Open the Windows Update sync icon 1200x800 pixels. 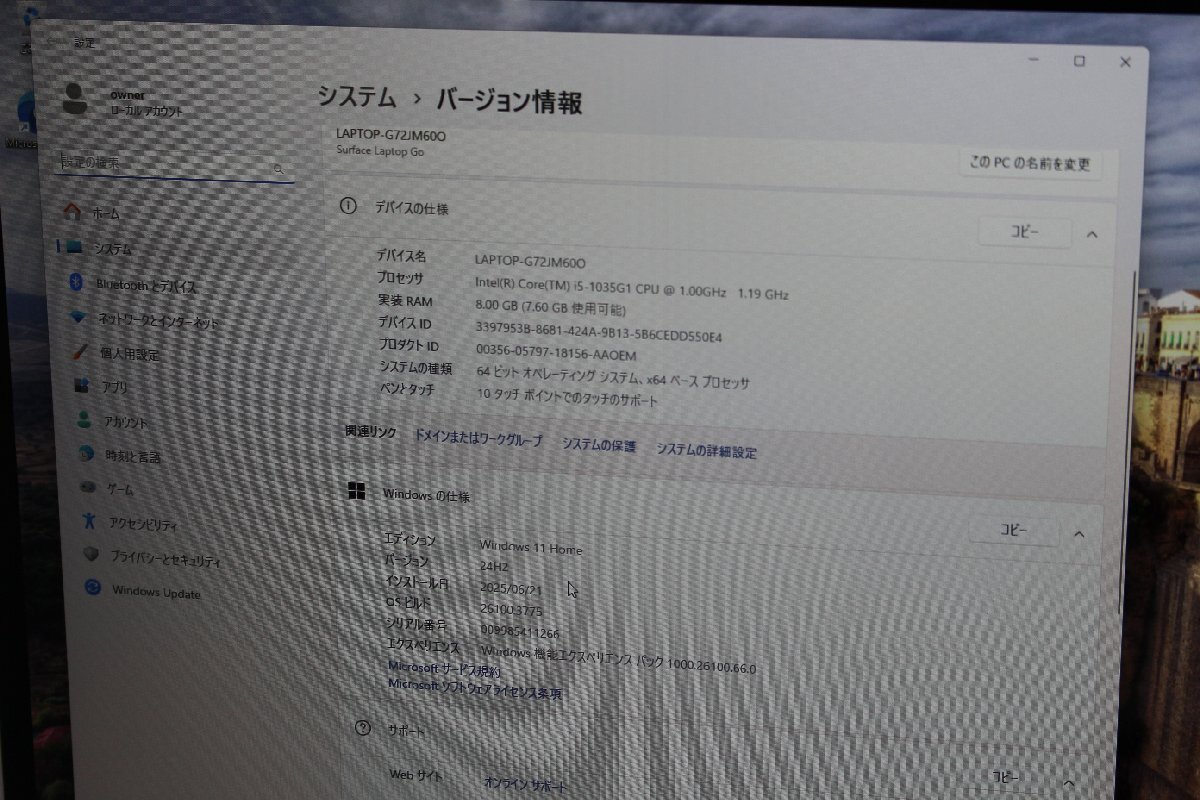pyautogui.click(x=93, y=587)
